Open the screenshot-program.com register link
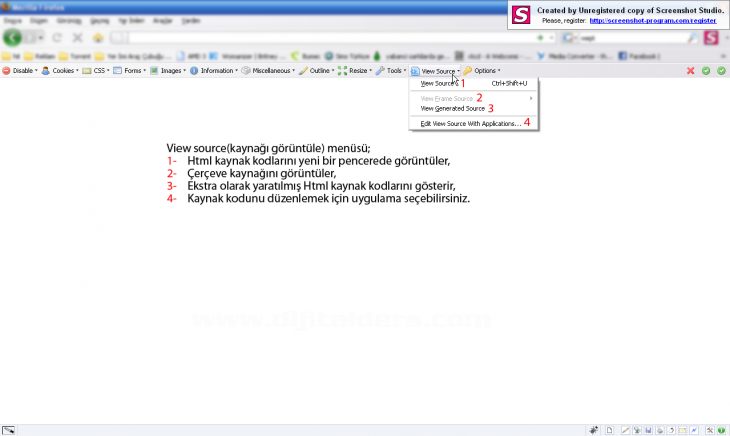The width and height of the screenshot is (730, 436). click(653, 19)
